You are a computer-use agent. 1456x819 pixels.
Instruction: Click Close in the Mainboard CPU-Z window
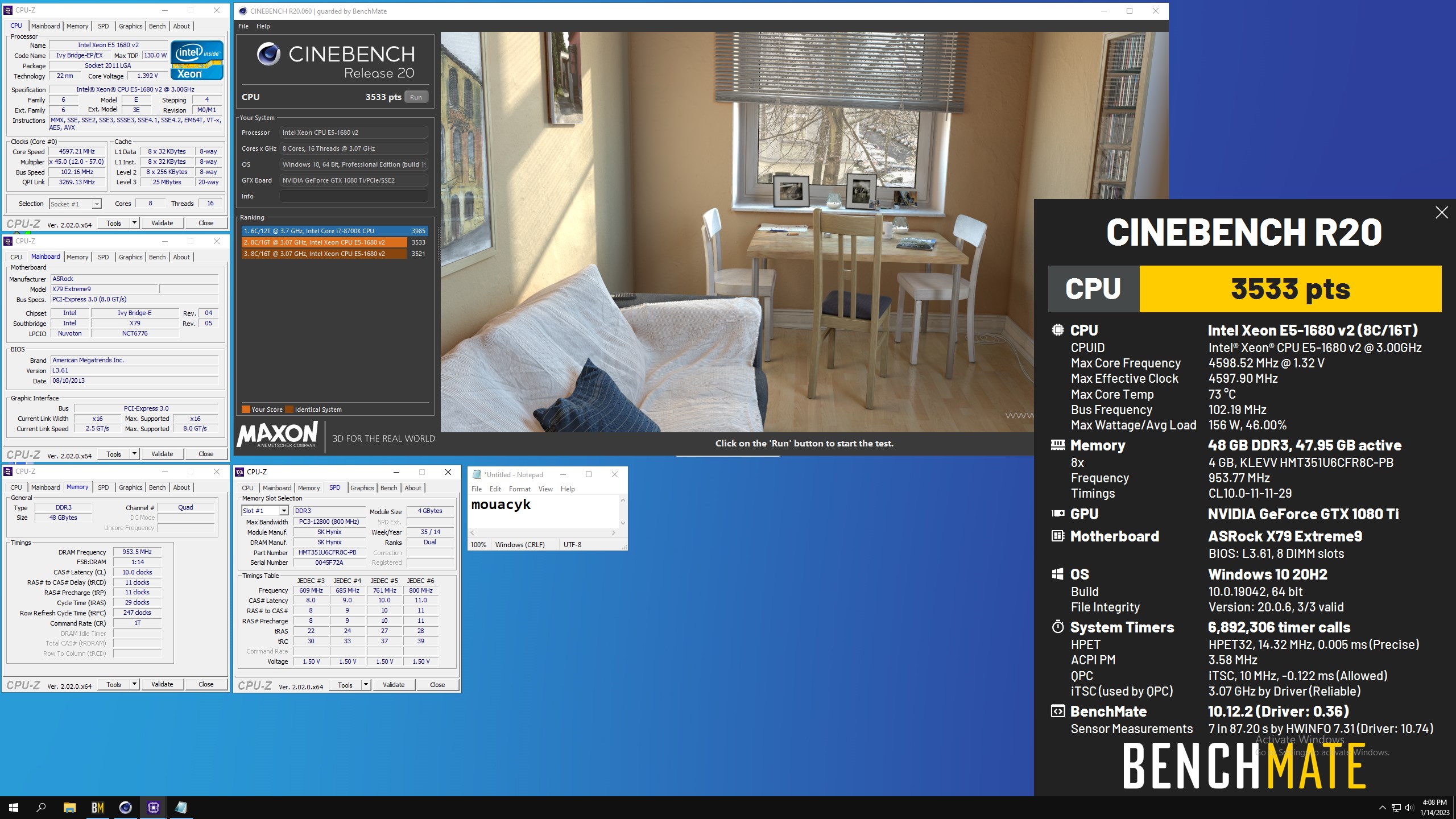pyautogui.click(x=206, y=454)
